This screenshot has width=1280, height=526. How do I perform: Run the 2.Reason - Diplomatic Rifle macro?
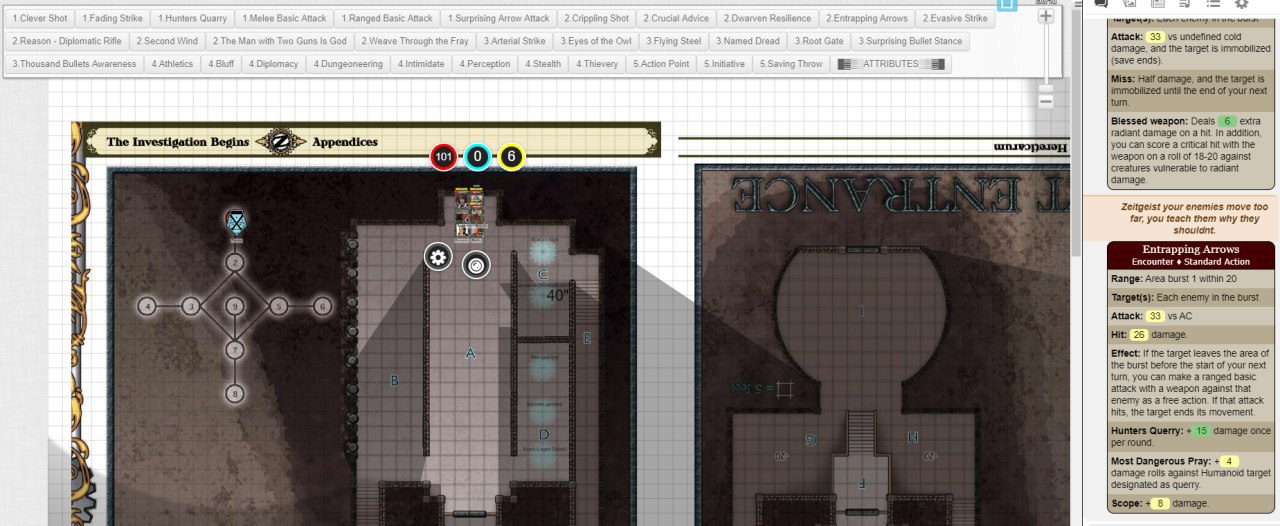pos(67,41)
